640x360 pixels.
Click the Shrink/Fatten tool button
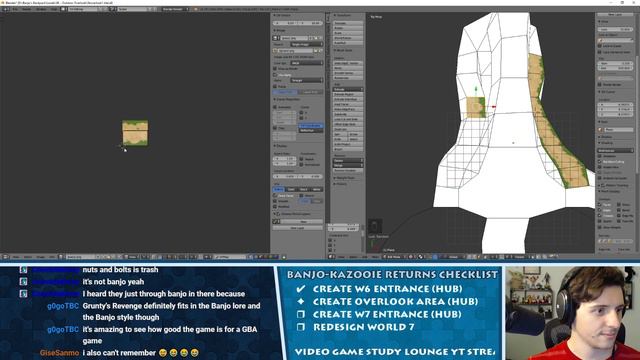click(348, 38)
